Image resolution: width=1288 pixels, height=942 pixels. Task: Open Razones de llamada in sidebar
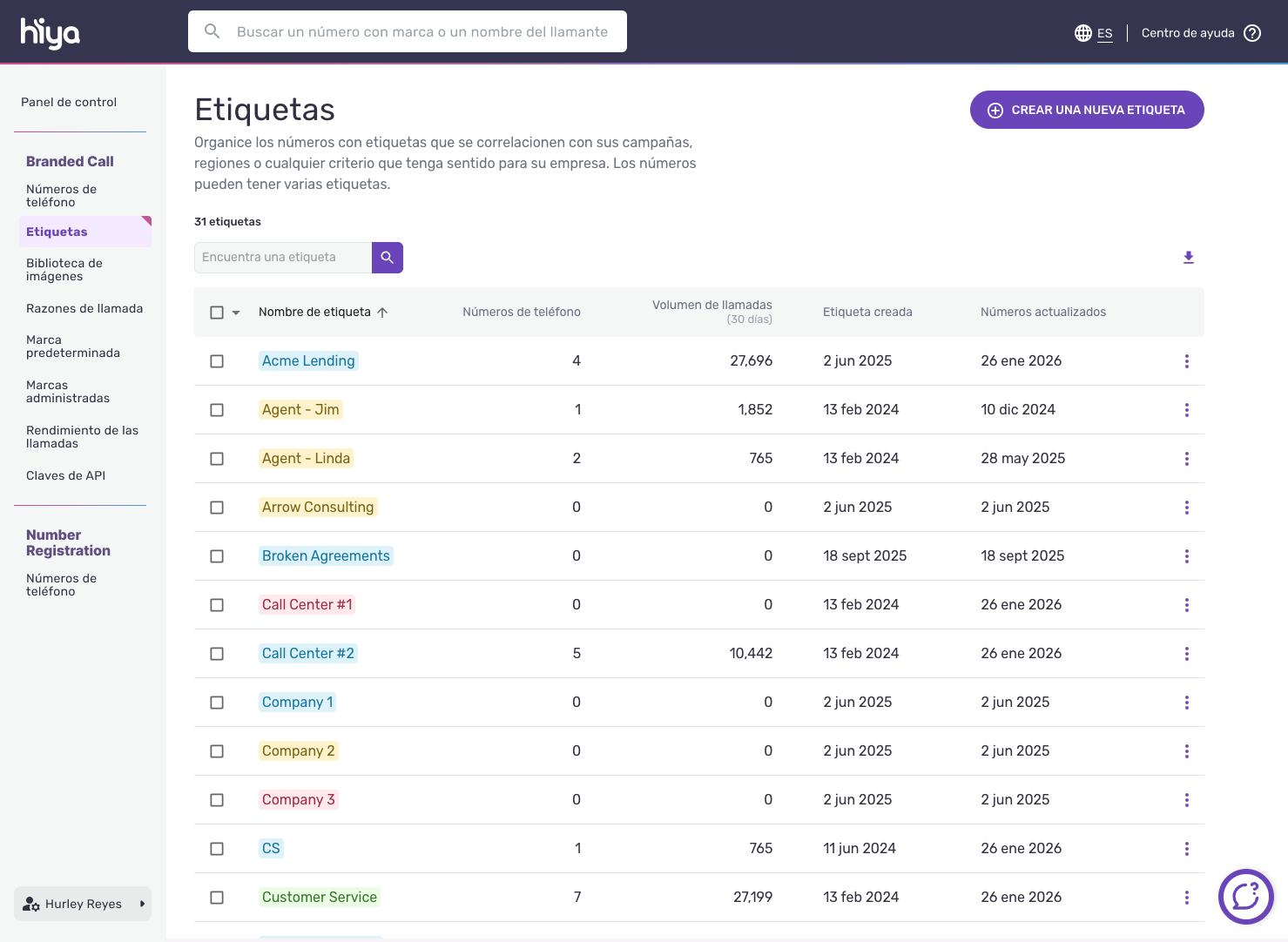click(x=84, y=308)
